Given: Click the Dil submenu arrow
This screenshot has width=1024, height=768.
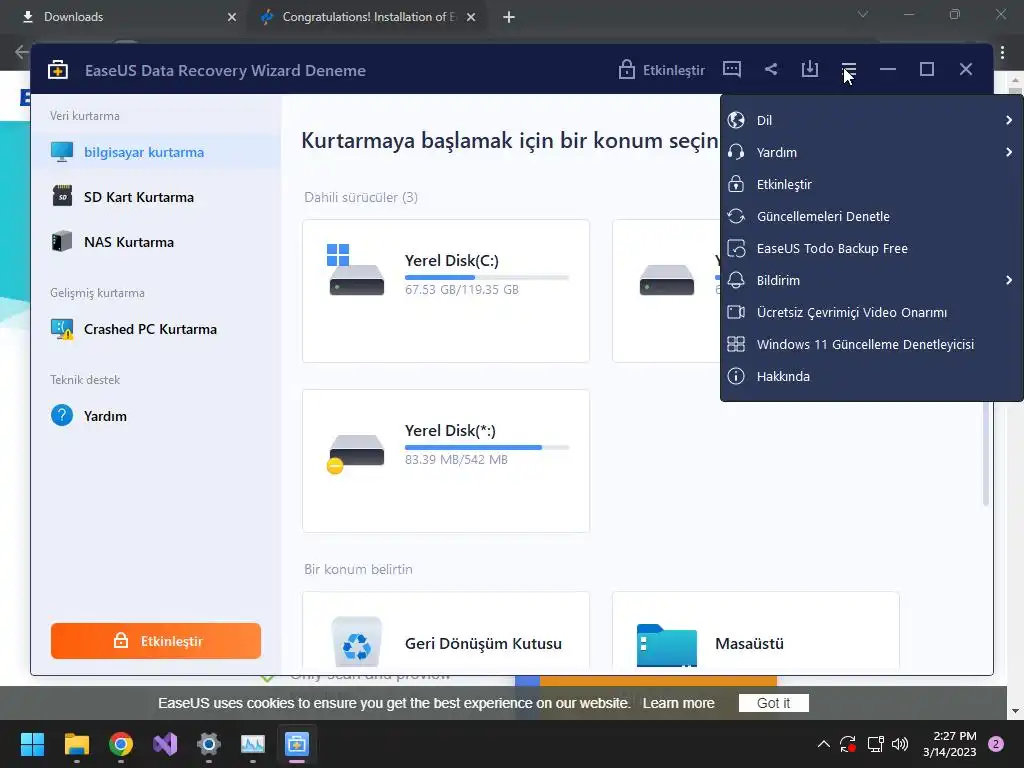Looking at the screenshot, I should coord(1009,120).
